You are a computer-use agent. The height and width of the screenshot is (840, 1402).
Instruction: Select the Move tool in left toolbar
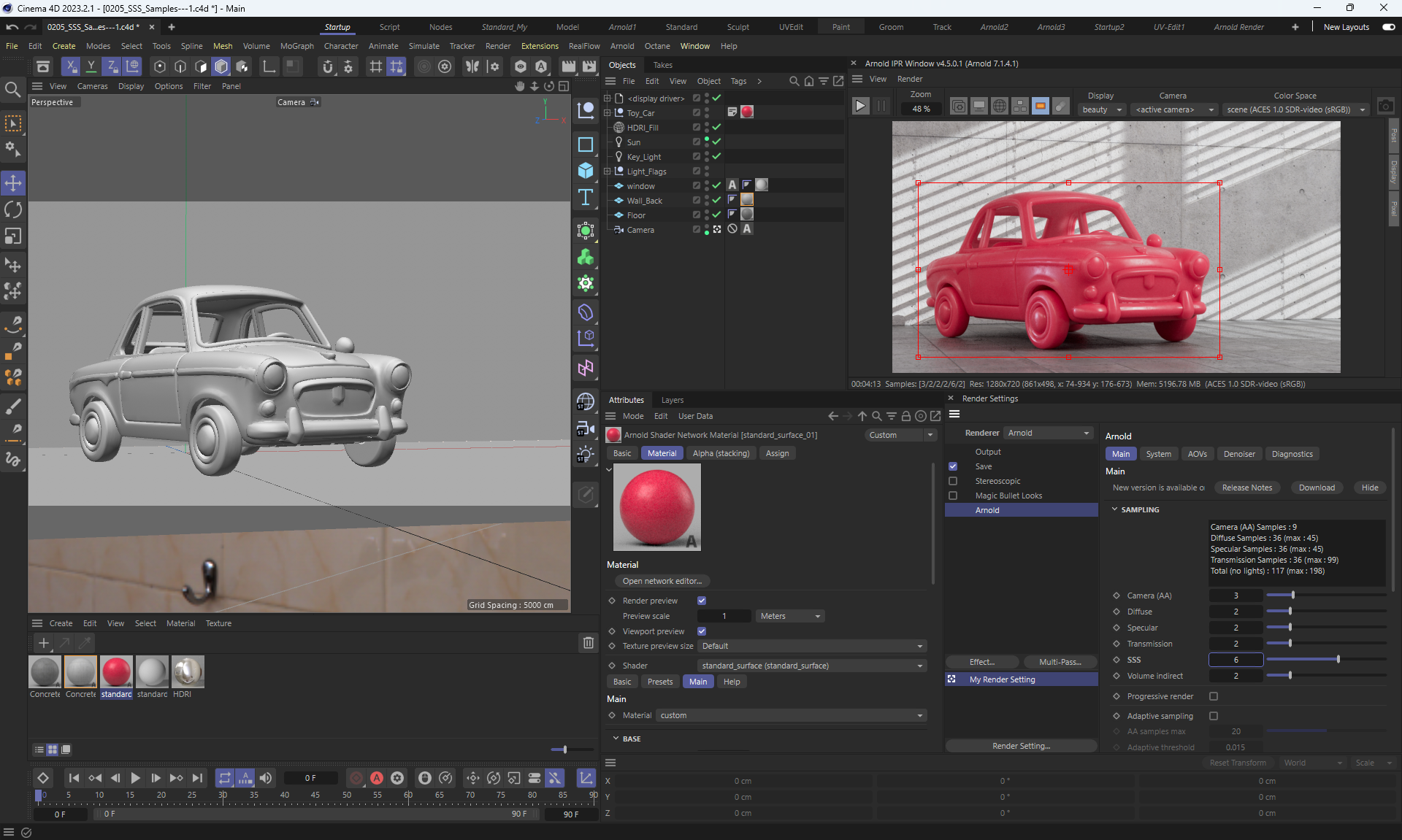pyautogui.click(x=13, y=183)
